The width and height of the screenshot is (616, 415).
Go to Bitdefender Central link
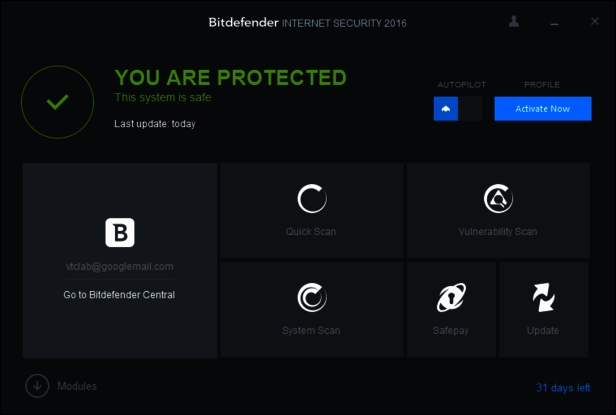tap(119, 295)
